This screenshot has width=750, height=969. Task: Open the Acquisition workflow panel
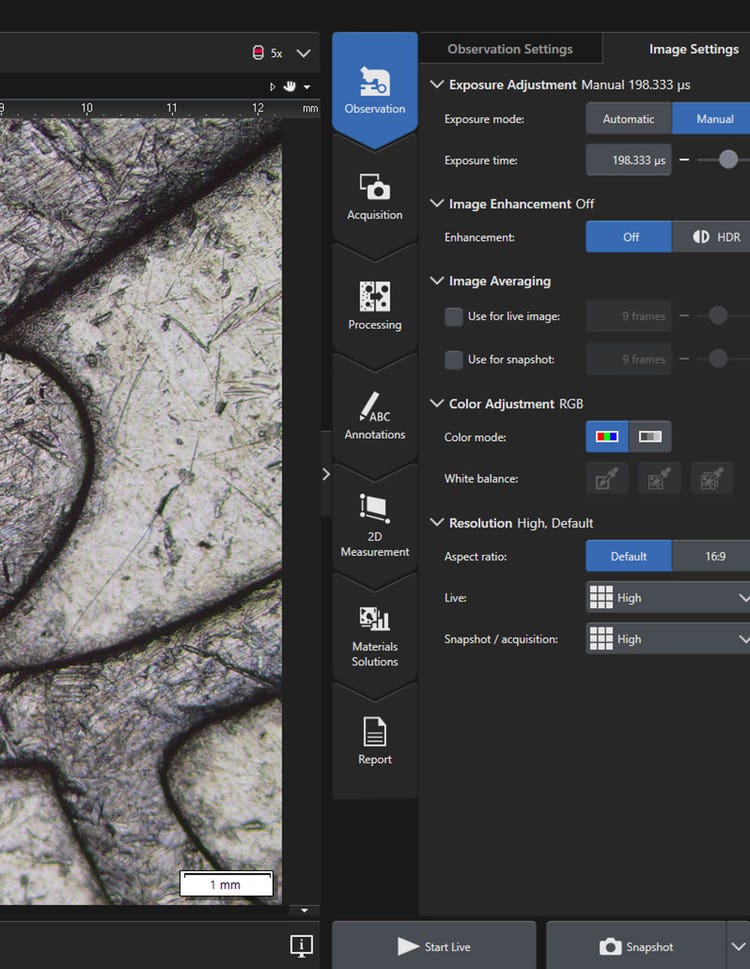[x=374, y=197]
